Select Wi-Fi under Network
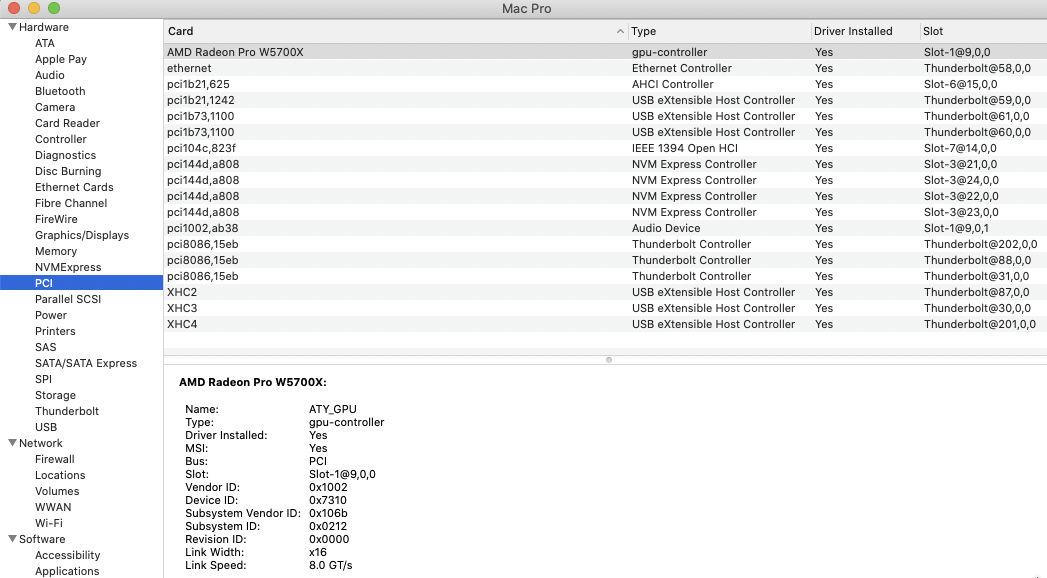Screen dimensions: 1047x578 [49, 523]
